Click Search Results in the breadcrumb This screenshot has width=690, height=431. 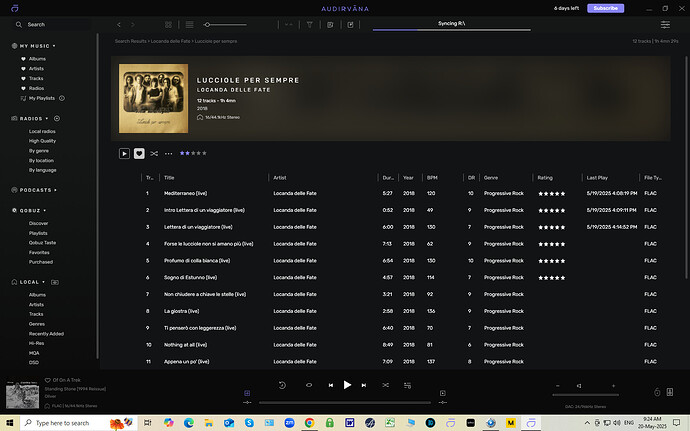coord(130,41)
